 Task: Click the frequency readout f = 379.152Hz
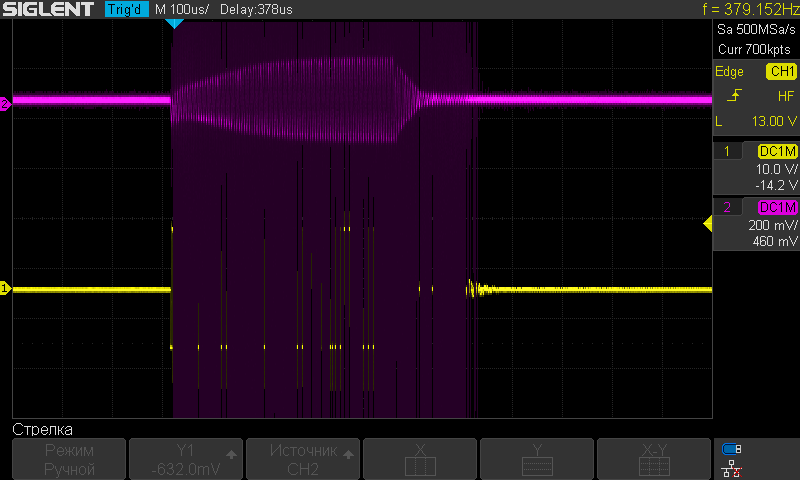point(751,9)
